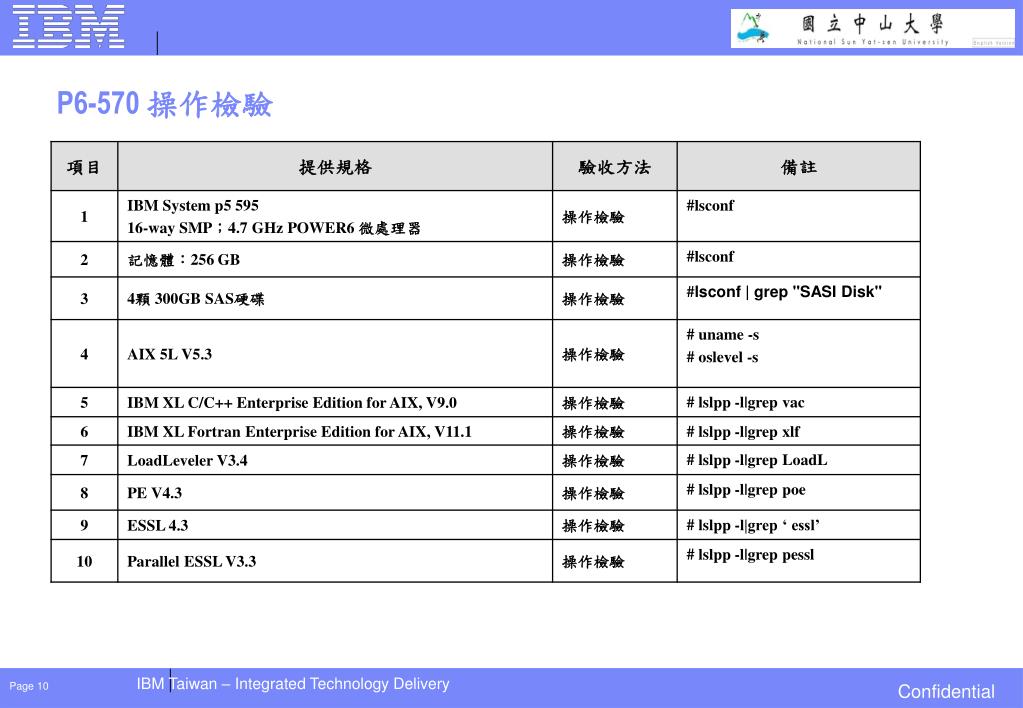
Task: Click the 'Page 10' footer label
Action: 29,686
